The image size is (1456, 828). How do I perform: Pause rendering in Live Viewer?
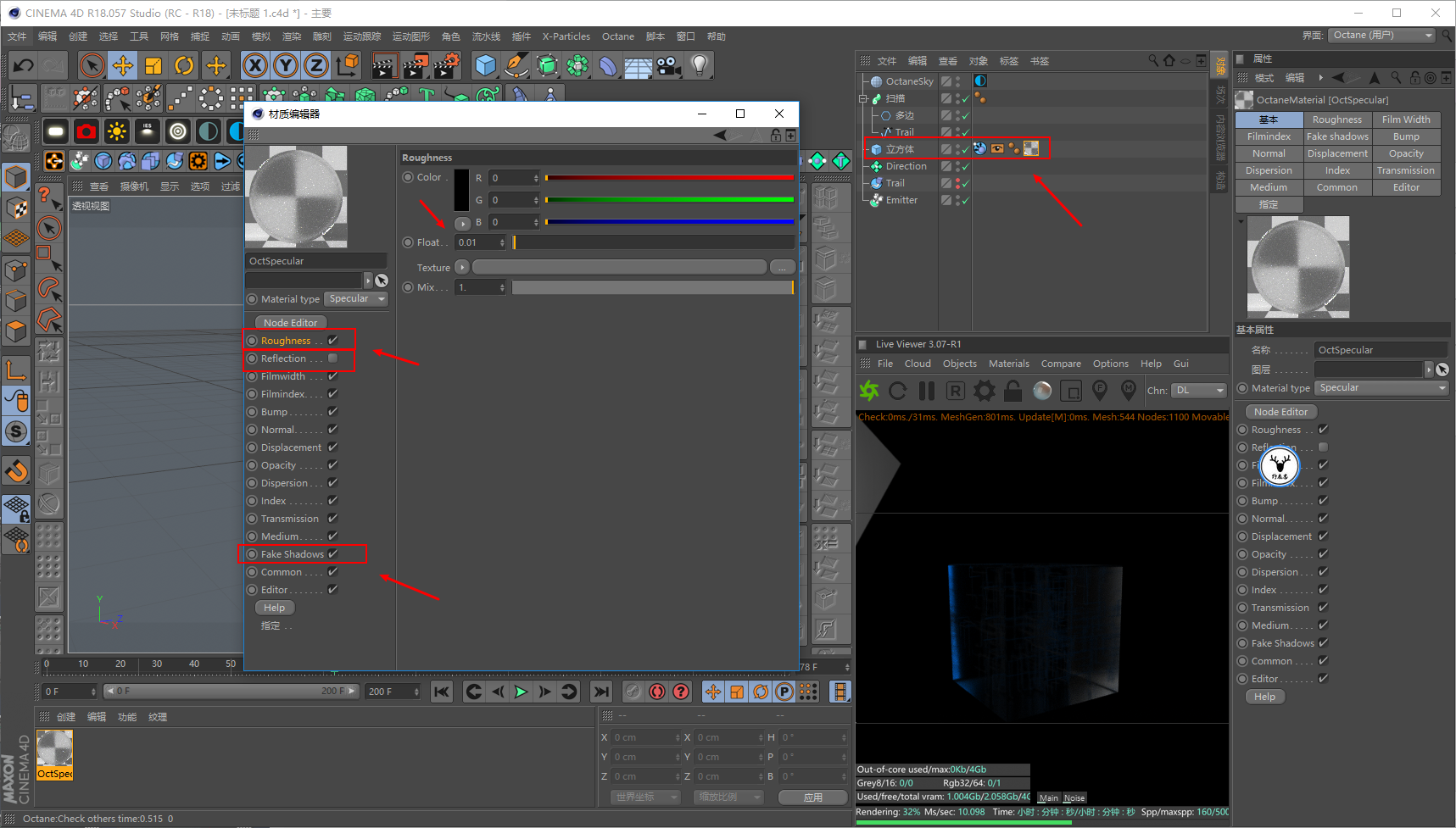(x=927, y=391)
